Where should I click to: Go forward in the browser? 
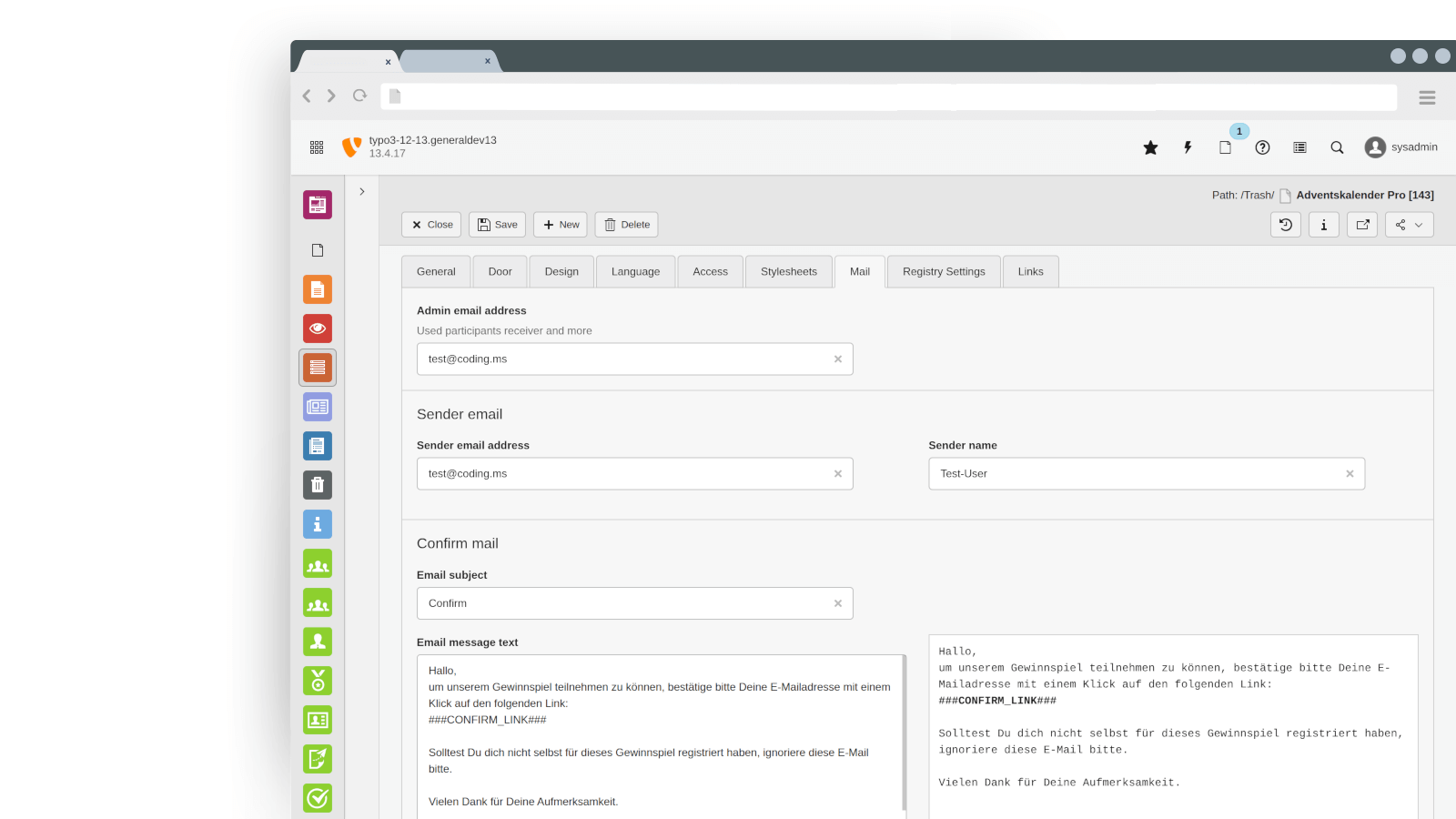(331, 96)
